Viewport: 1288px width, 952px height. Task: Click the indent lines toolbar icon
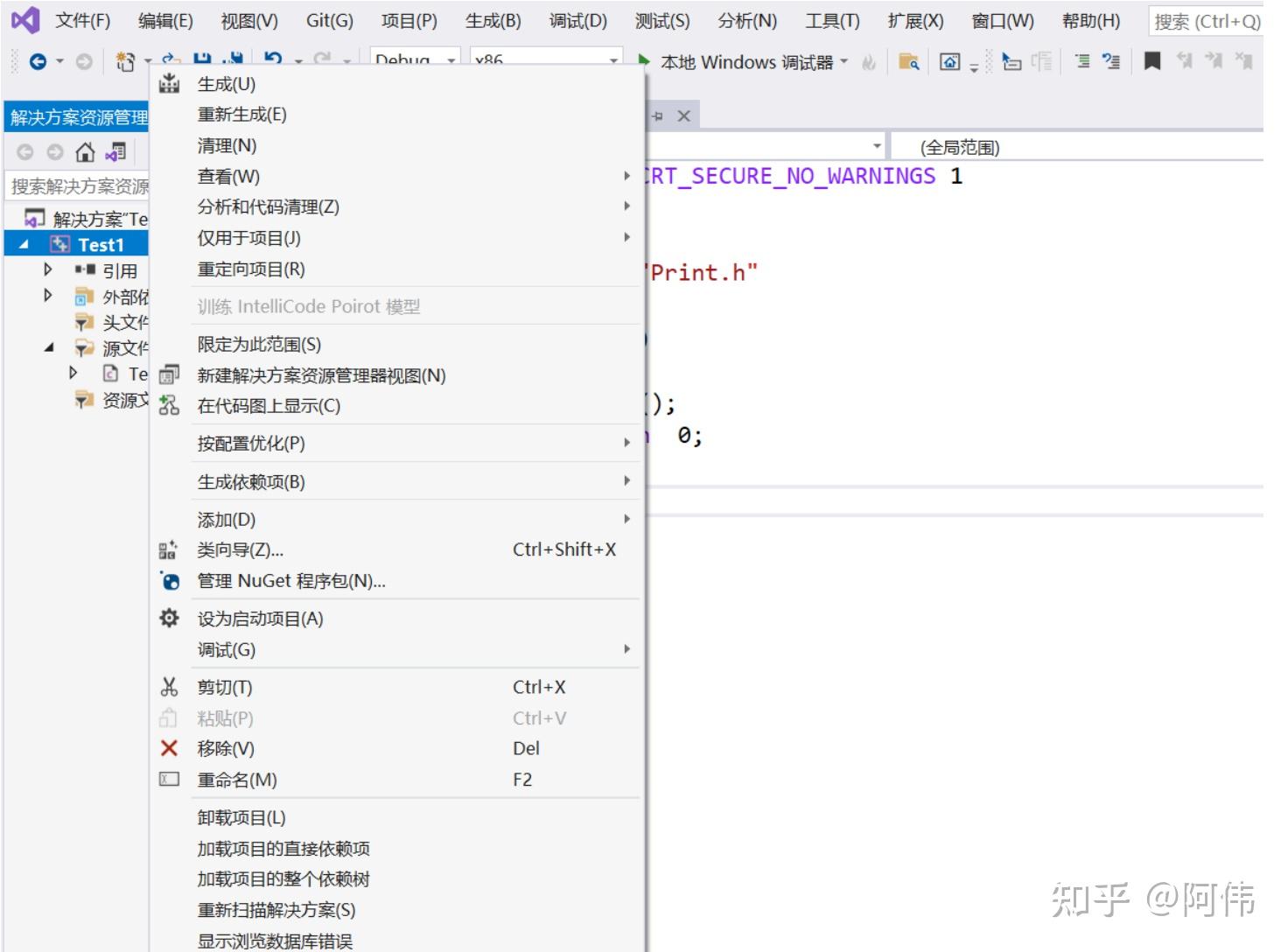(x=1082, y=61)
